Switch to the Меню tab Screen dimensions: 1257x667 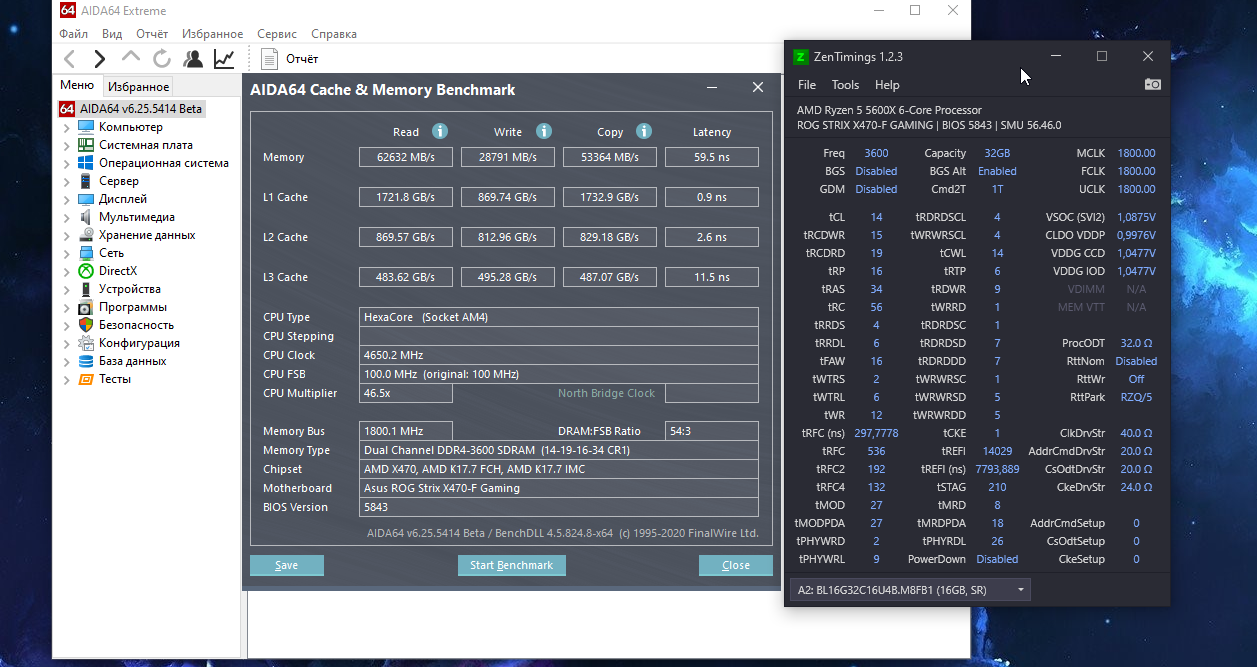77,86
